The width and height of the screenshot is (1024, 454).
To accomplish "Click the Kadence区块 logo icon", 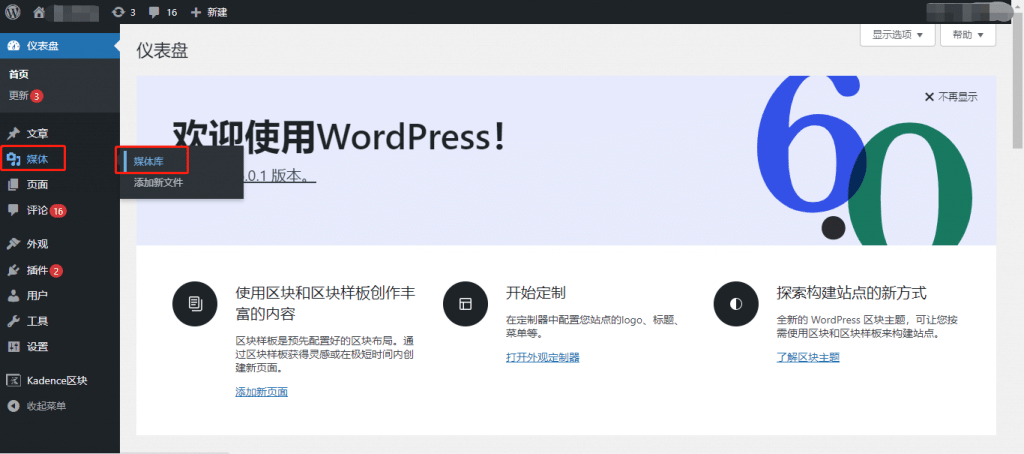I will tap(14, 381).
